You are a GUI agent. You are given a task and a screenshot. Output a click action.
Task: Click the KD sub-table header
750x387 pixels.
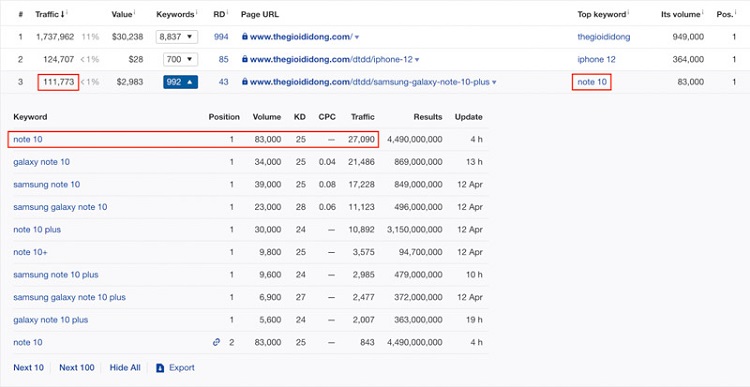pyautogui.click(x=299, y=117)
